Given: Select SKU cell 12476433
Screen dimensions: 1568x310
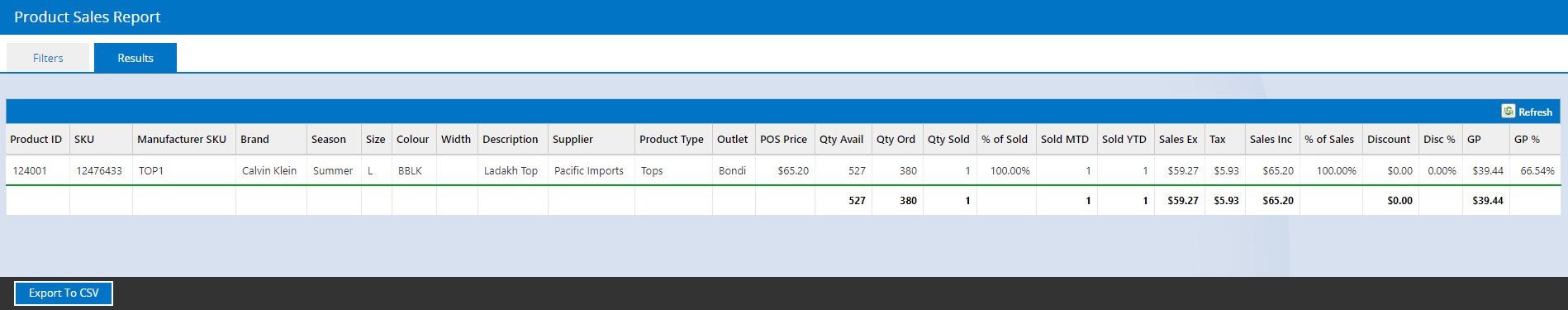Looking at the screenshot, I should coord(101,170).
